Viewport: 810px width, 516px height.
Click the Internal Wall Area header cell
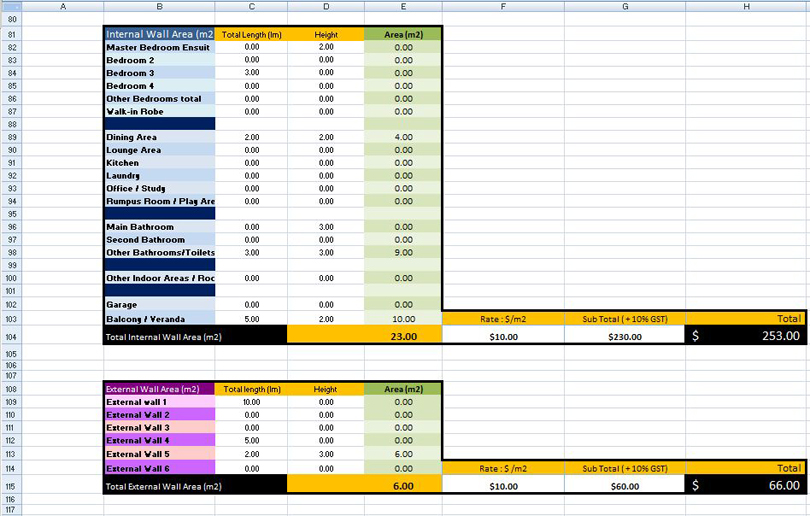pyautogui.click(x=159, y=34)
